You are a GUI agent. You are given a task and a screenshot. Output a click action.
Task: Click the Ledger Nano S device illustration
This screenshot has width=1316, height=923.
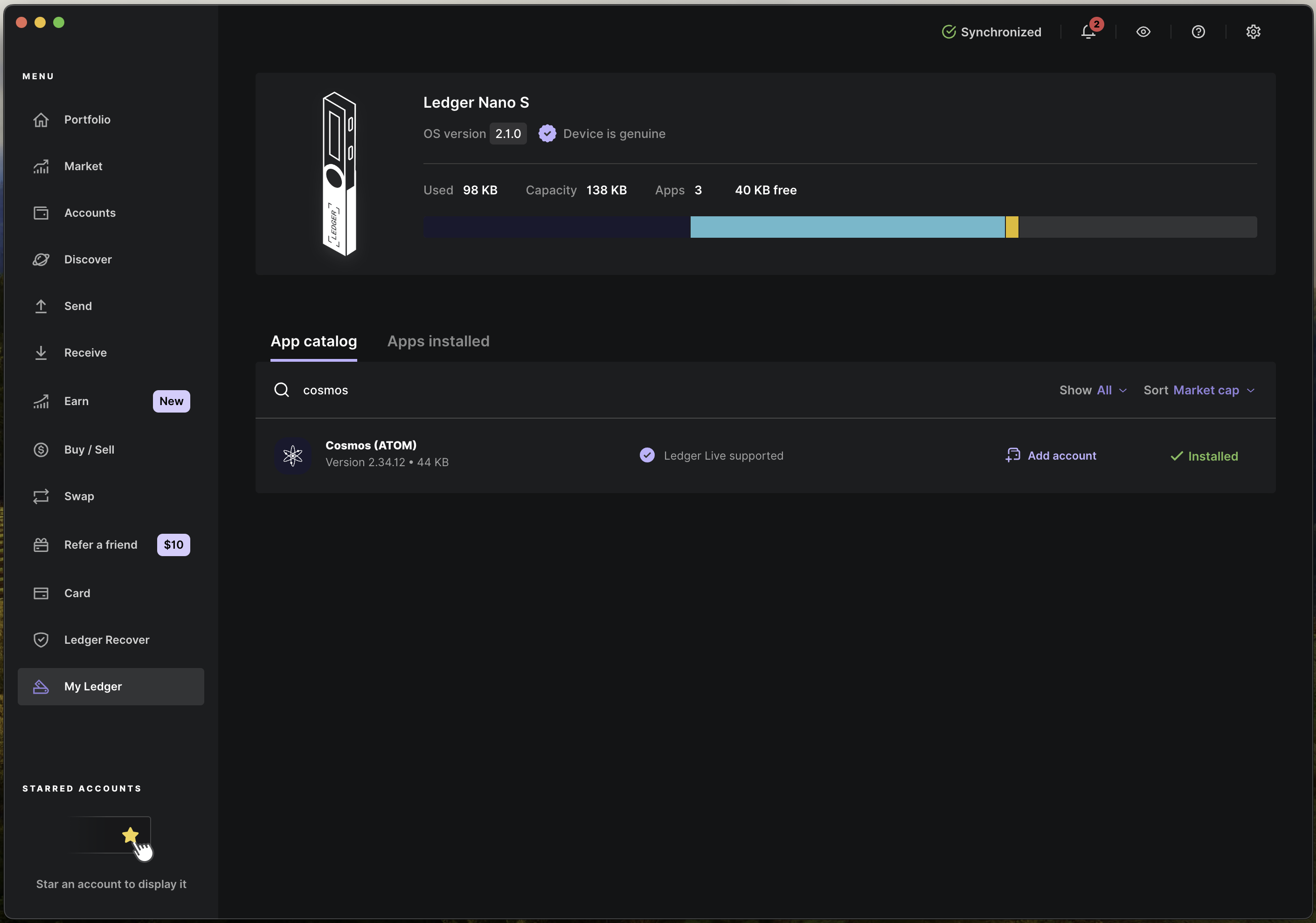point(339,173)
